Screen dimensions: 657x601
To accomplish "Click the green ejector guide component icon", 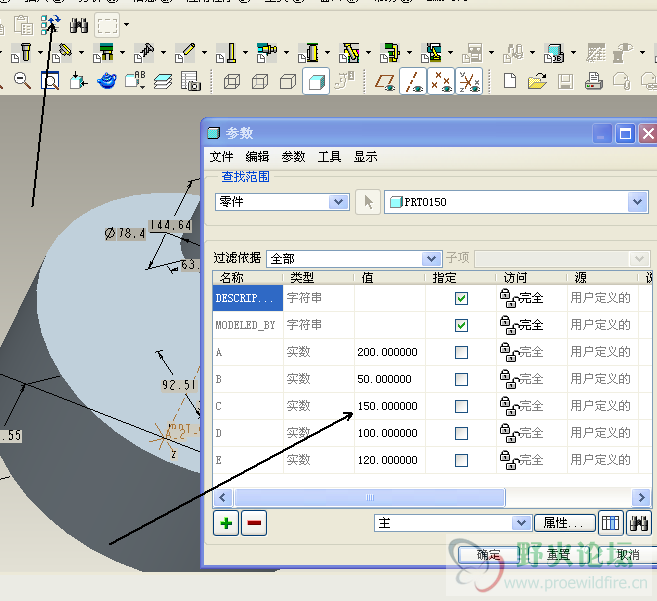I will [x=103, y=53].
